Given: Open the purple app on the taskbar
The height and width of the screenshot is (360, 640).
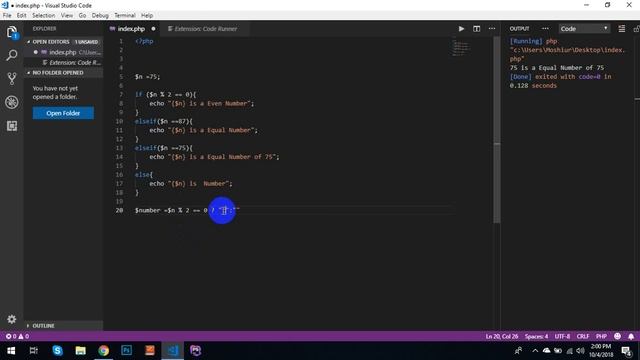Looking at the screenshot, I should [x=196, y=351].
